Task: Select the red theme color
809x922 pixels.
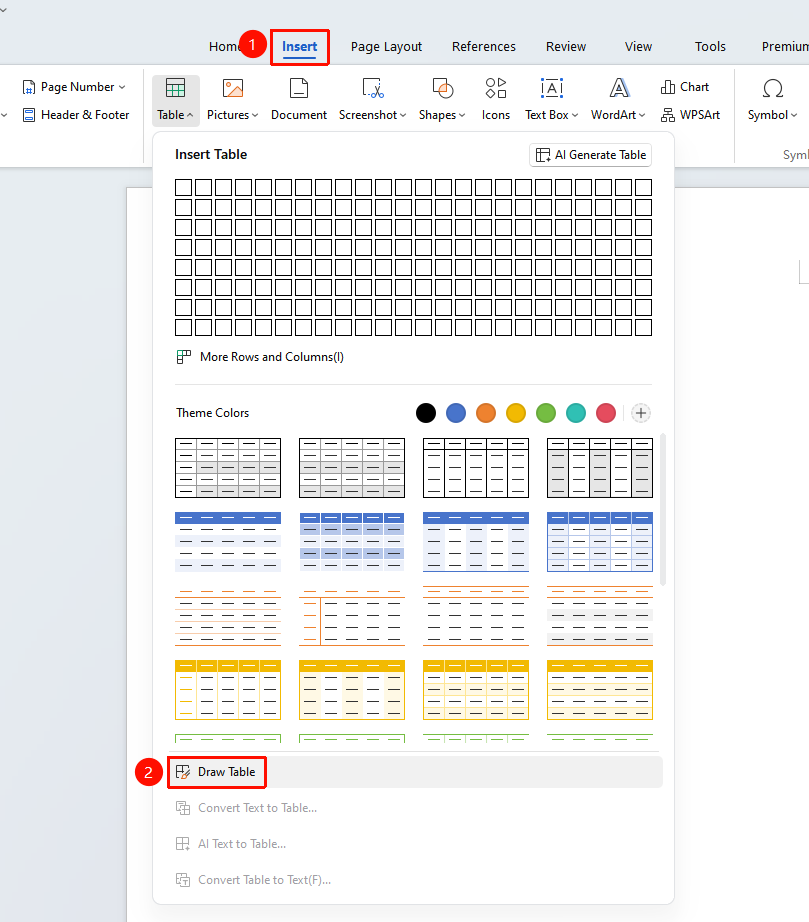Action: pos(606,413)
